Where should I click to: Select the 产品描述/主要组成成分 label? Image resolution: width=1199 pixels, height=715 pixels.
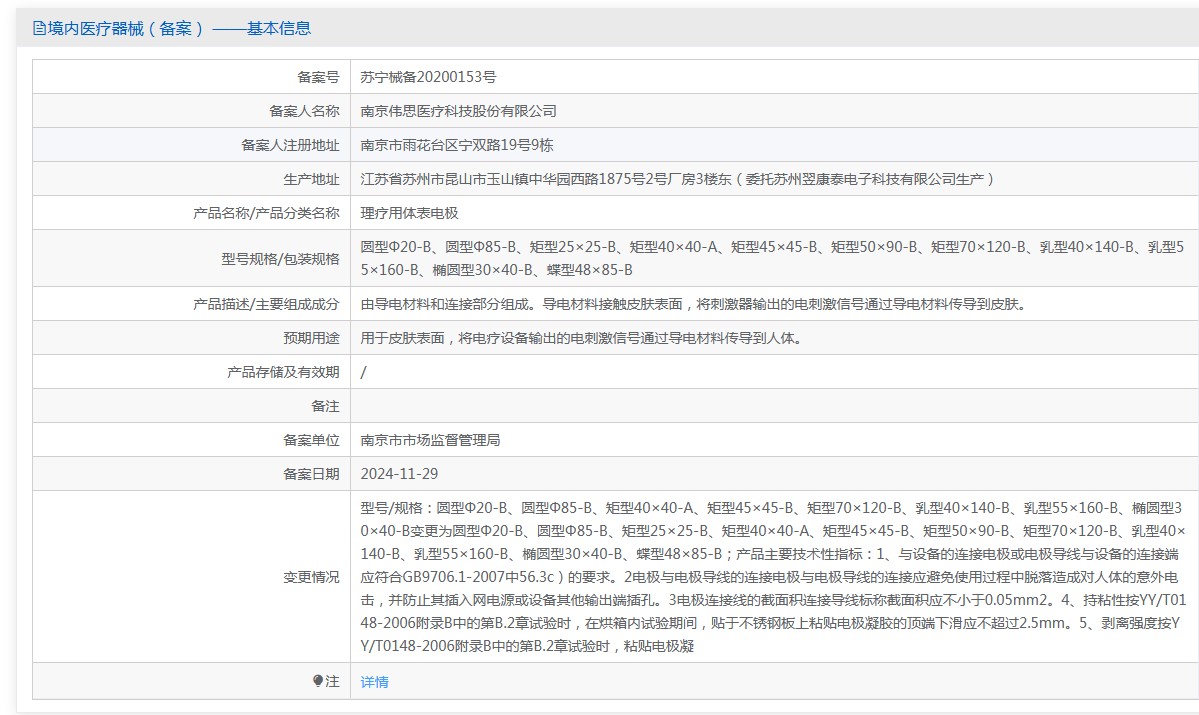(x=266, y=304)
